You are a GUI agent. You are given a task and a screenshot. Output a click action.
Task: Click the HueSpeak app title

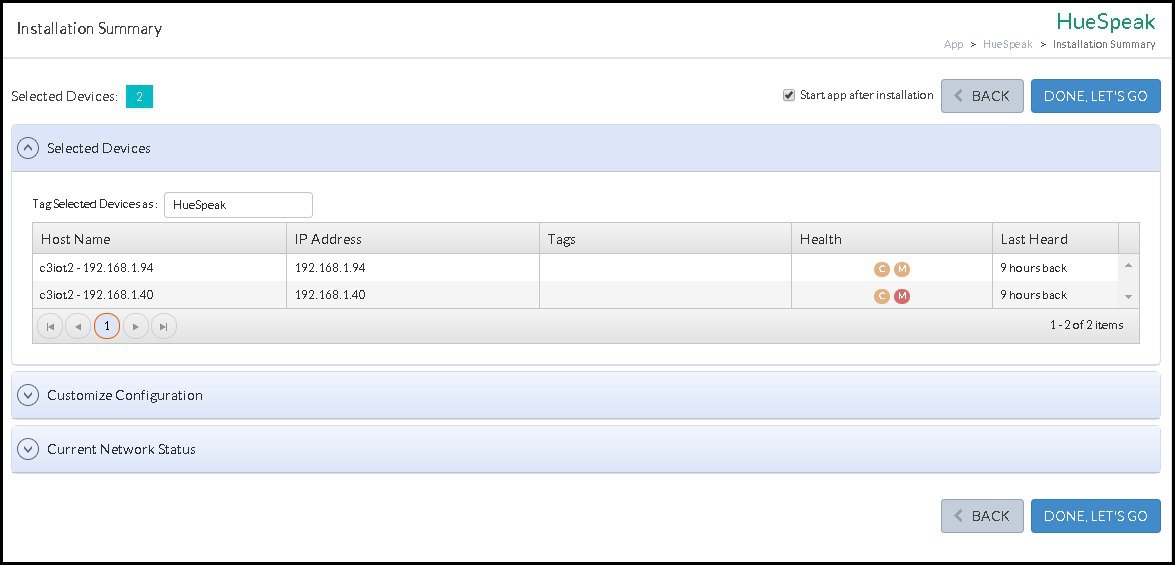point(1106,20)
